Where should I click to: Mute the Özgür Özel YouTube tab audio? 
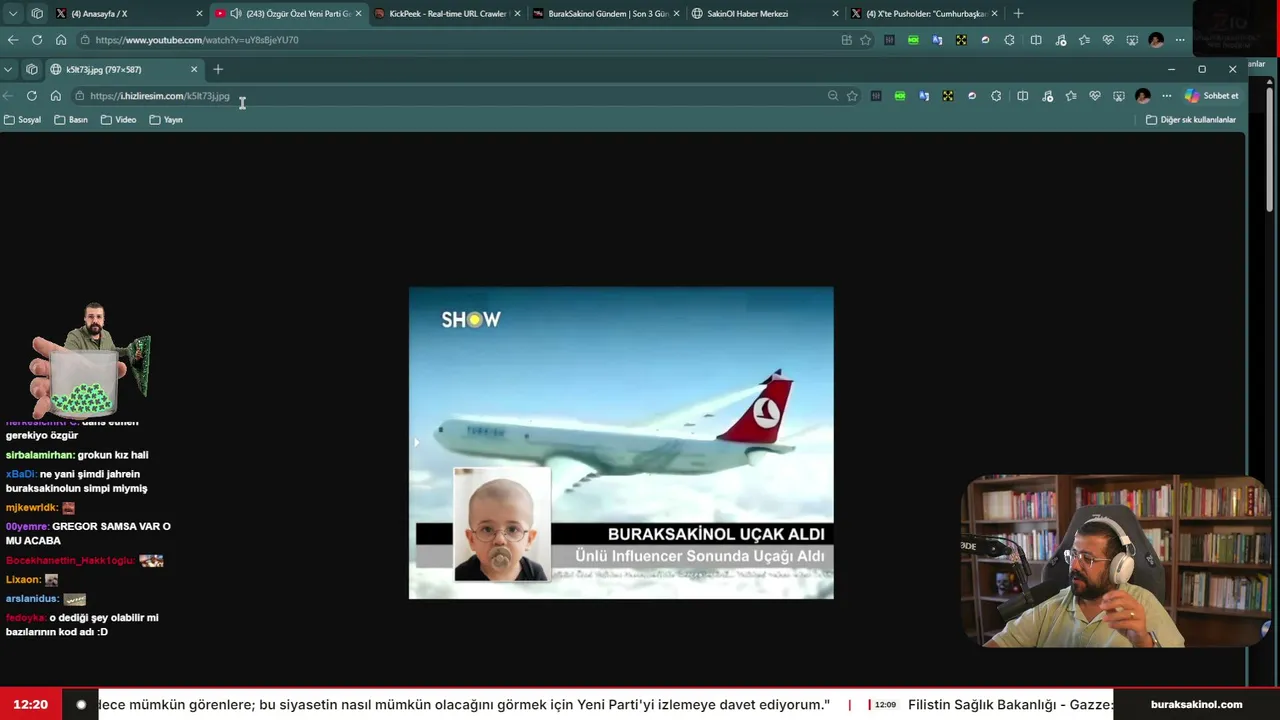click(236, 14)
